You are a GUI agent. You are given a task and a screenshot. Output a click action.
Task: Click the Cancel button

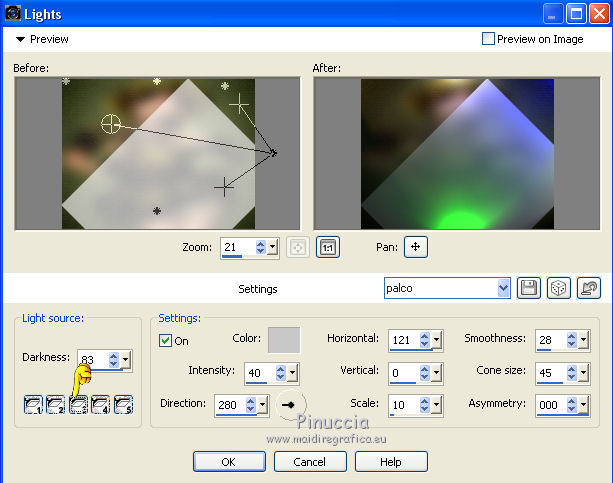pyautogui.click(x=310, y=461)
